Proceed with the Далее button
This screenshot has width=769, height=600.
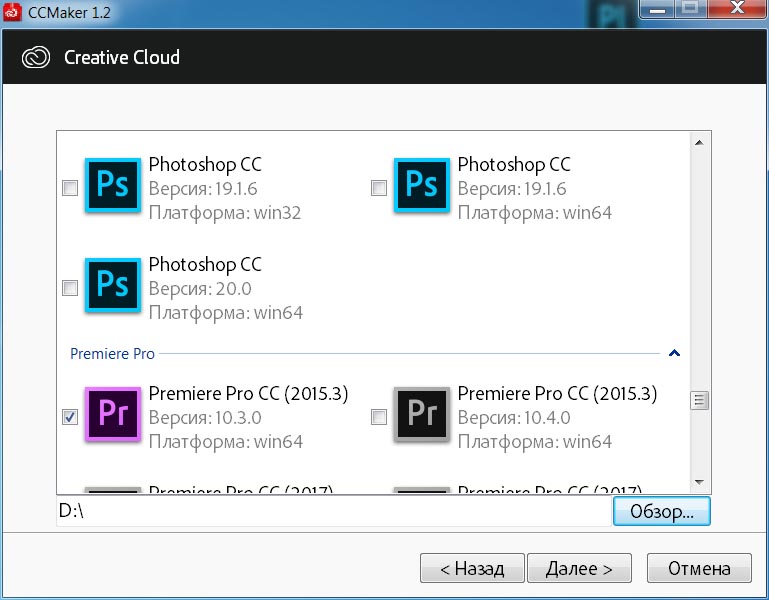(x=579, y=568)
